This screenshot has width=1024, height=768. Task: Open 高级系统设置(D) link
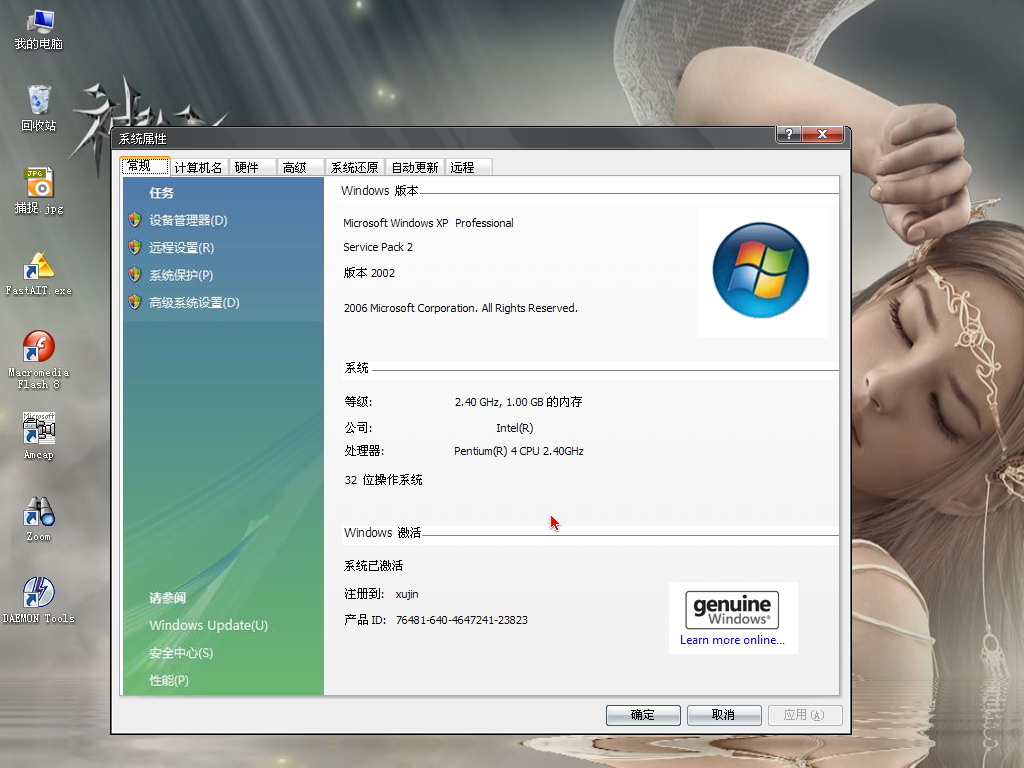point(195,302)
